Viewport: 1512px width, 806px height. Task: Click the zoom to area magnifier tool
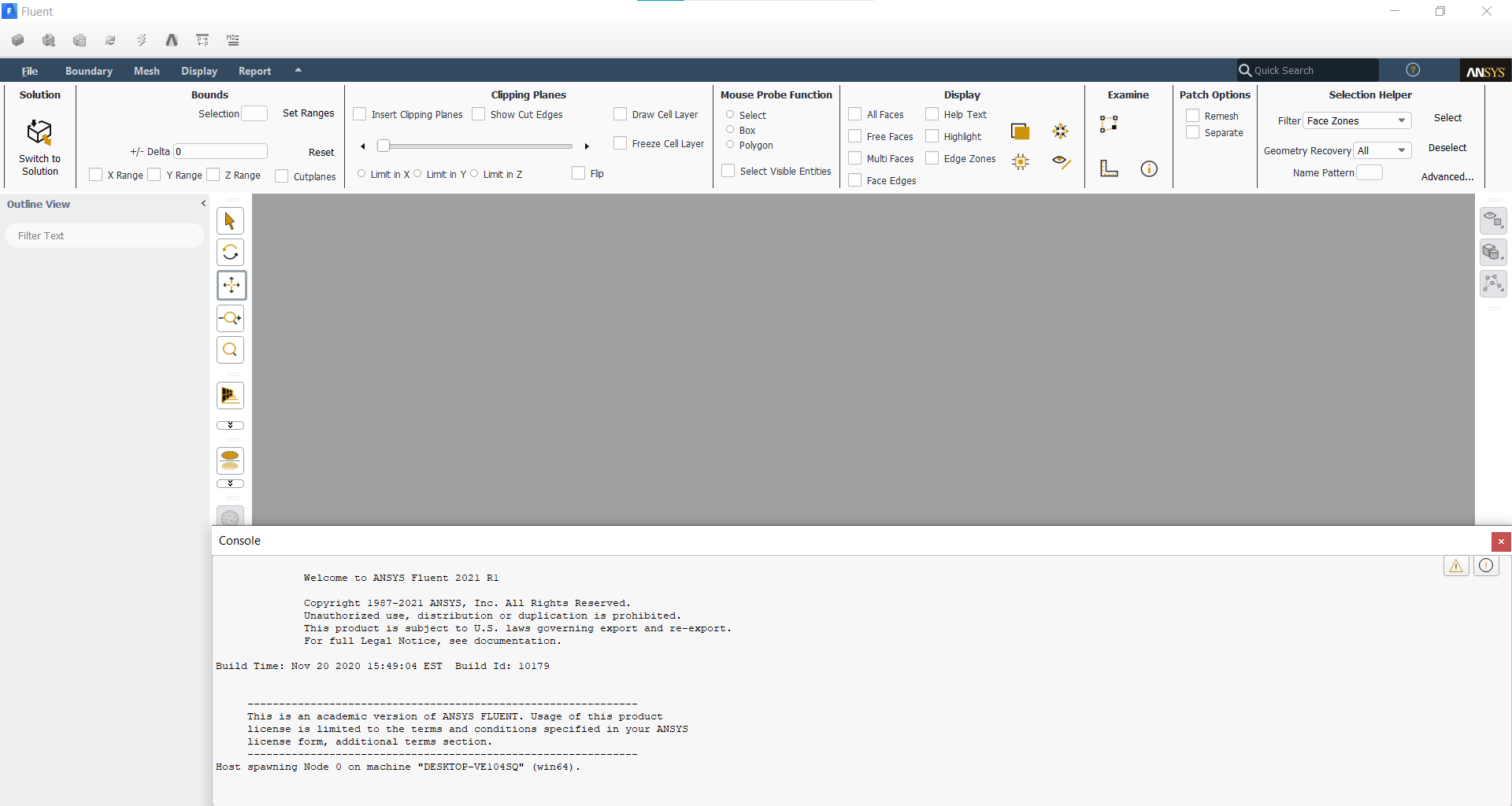click(230, 350)
